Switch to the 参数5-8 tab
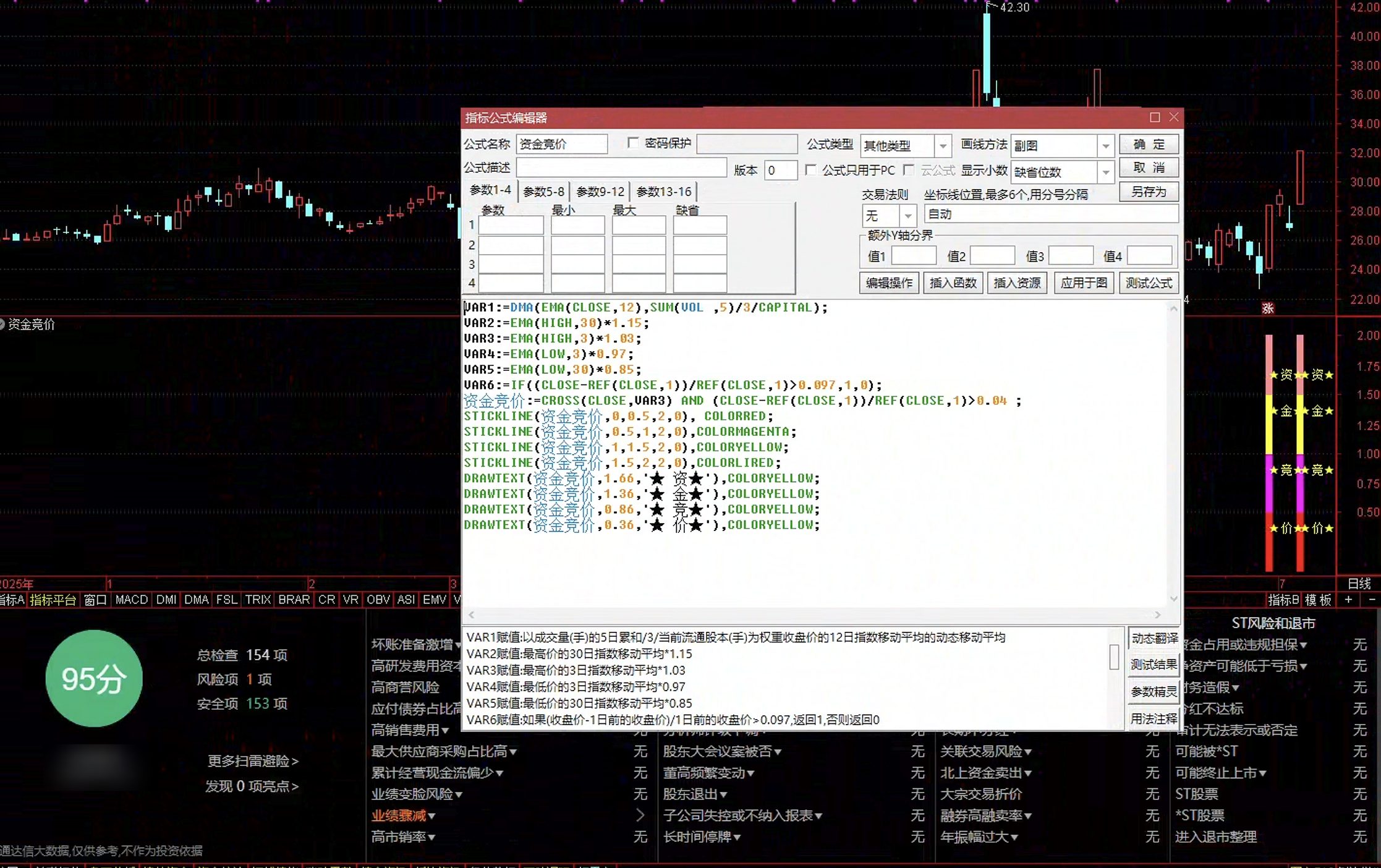Viewport: 1381px width, 868px height. 543,192
